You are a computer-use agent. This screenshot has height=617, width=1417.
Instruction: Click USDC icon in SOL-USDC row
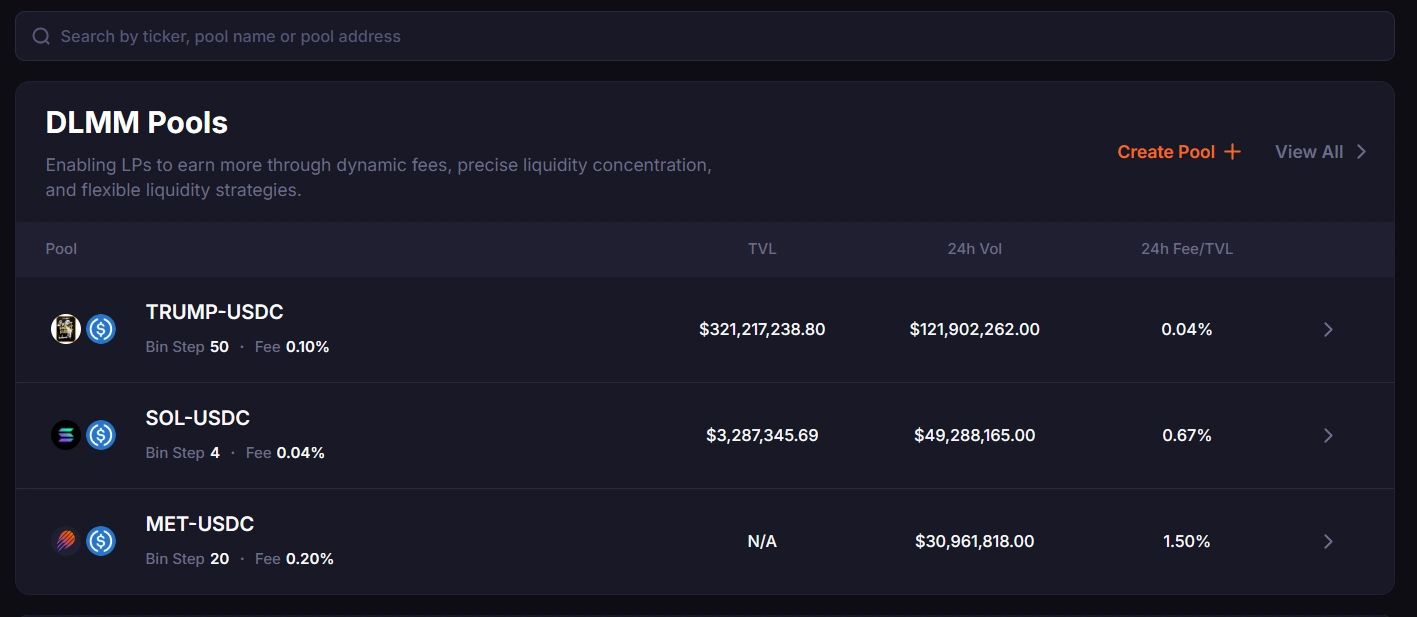(x=101, y=435)
